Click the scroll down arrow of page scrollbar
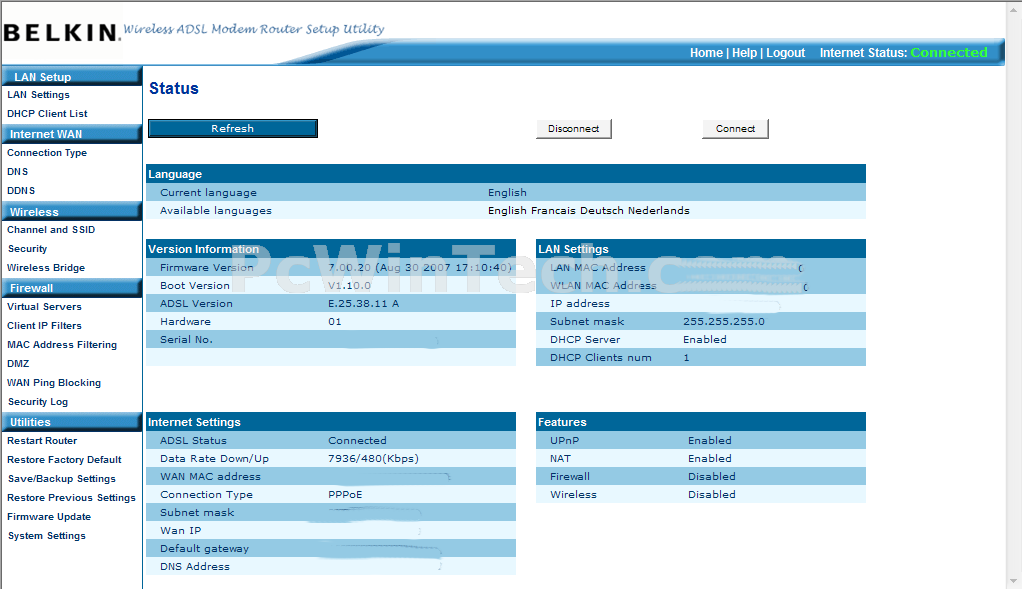 (1014, 581)
